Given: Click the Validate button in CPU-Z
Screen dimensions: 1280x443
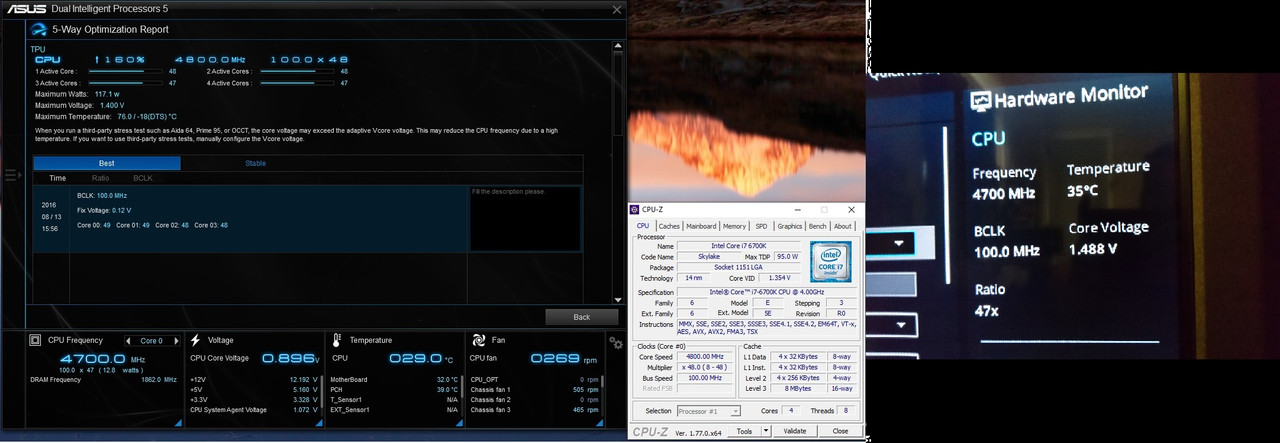Looking at the screenshot, I should tap(794, 431).
